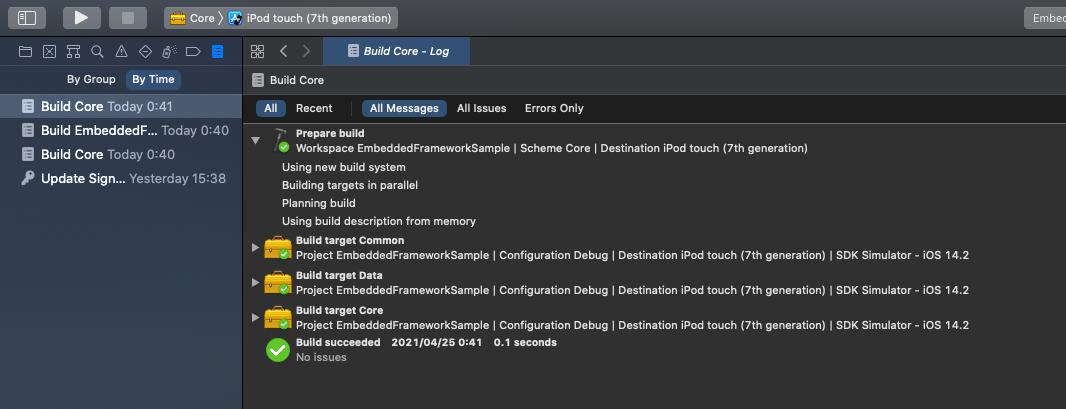This screenshot has width=1066, height=409.
Task: Toggle the navigator sidebar visibility
Action: tap(27, 17)
